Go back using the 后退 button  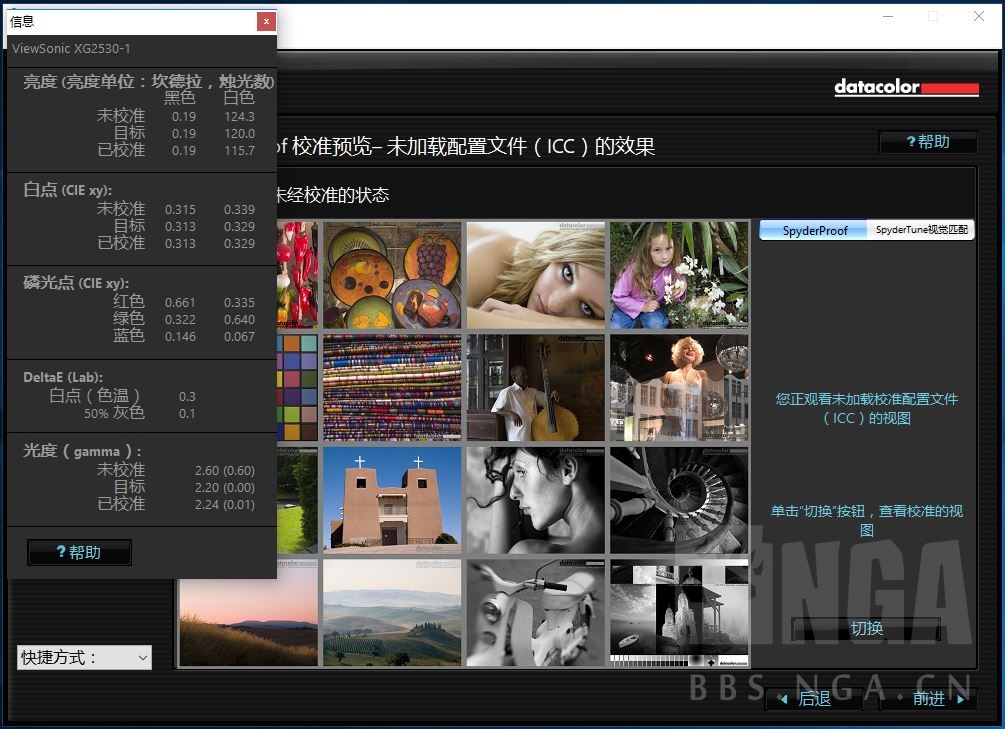click(x=815, y=698)
